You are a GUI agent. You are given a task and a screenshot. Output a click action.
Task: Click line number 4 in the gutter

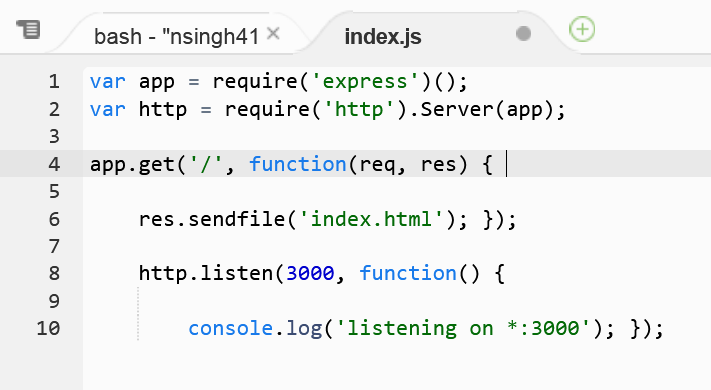[x=54, y=164]
